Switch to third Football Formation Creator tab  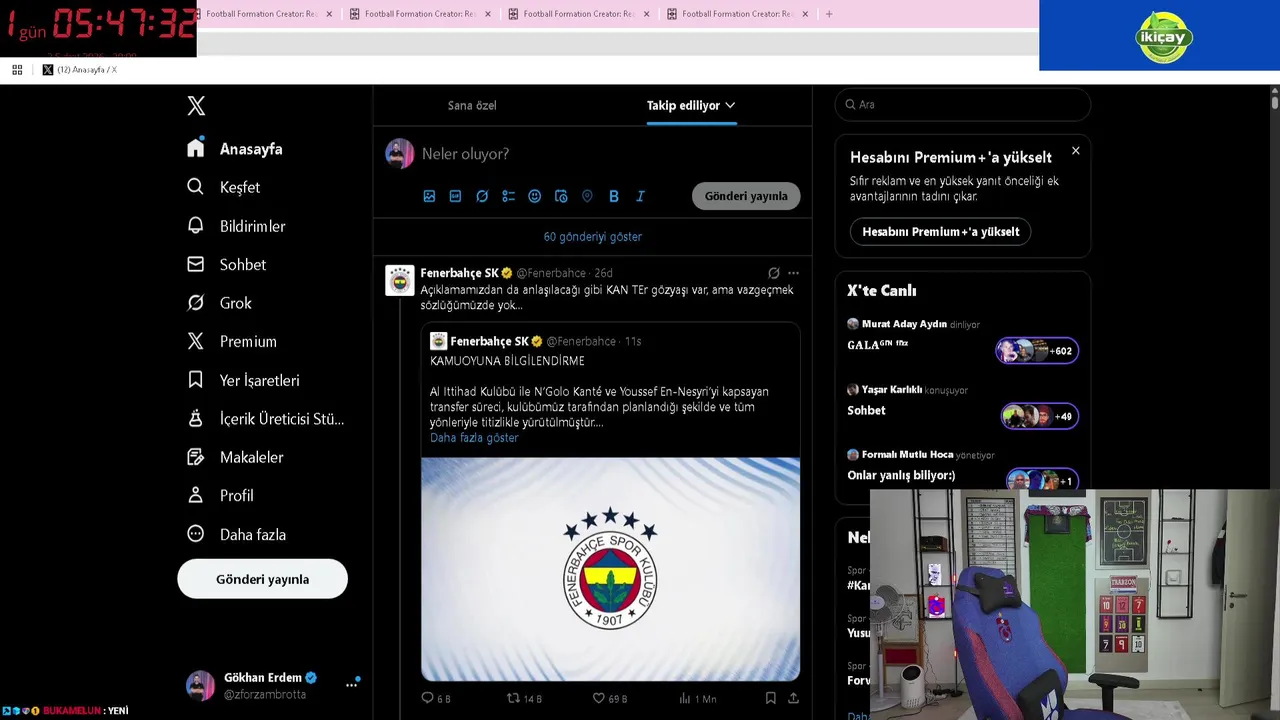[x=579, y=14]
